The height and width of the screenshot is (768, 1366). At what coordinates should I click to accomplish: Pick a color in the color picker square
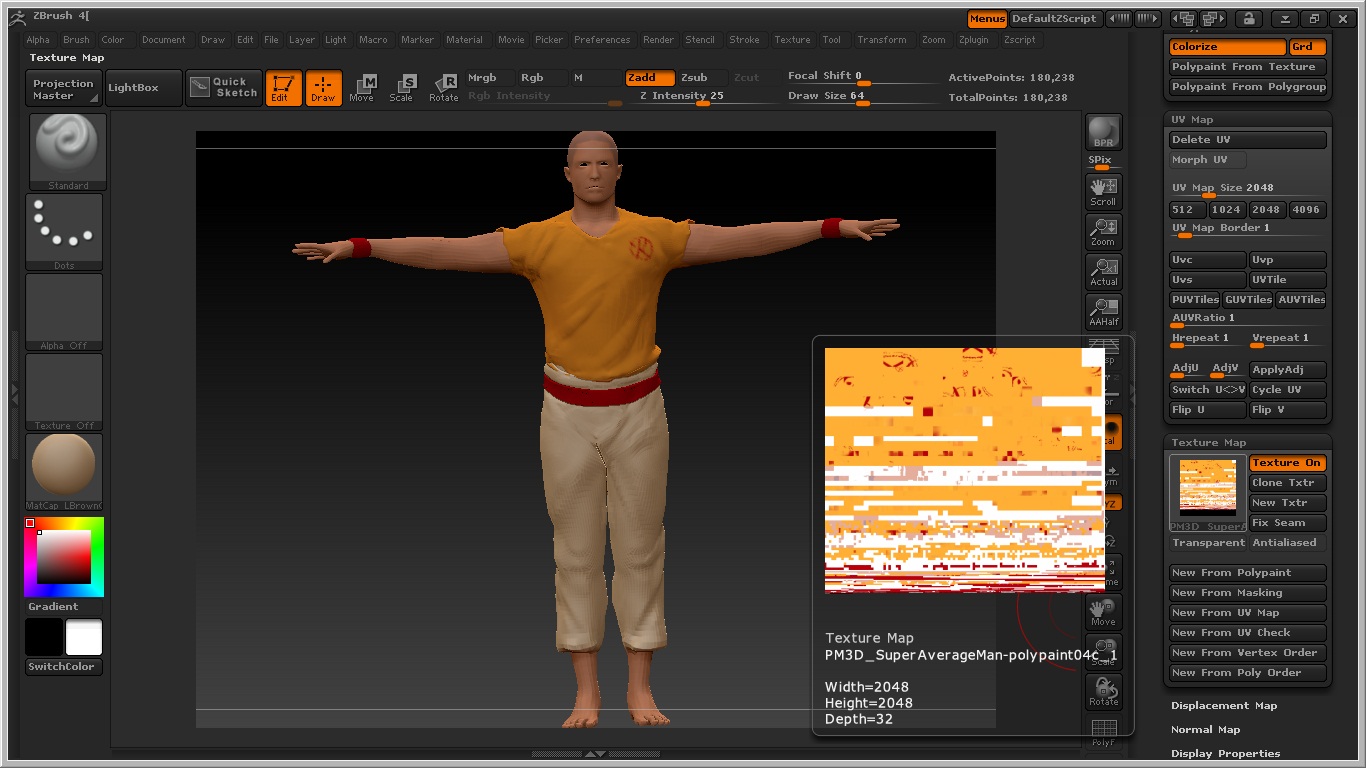point(65,557)
